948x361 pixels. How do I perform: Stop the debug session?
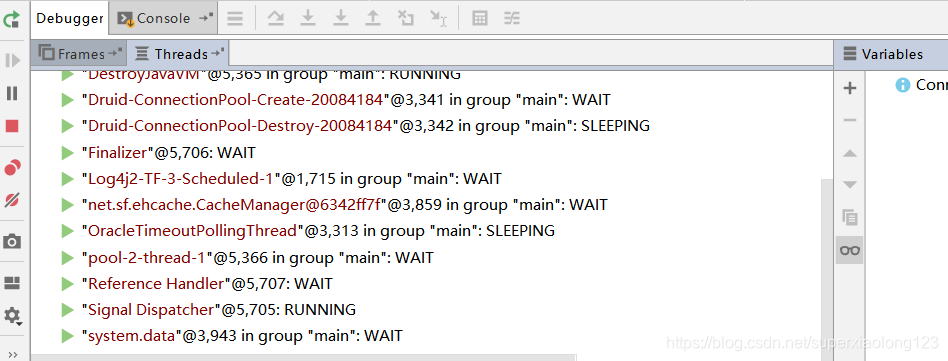pyautogui.click(x=12, y=126)
